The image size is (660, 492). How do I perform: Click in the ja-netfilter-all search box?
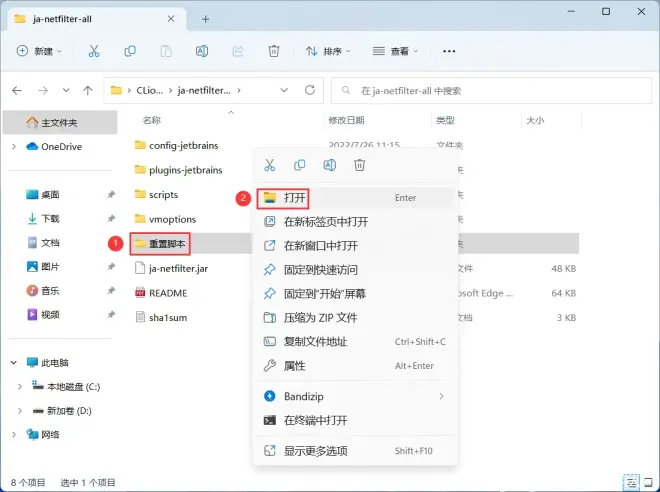(492, 90)
